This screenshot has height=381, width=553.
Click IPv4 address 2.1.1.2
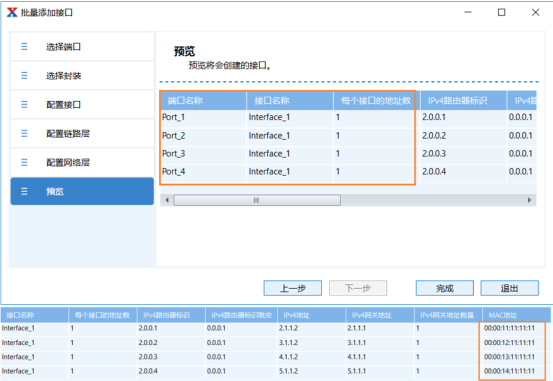pyautogui.click(x=288, y=328)
